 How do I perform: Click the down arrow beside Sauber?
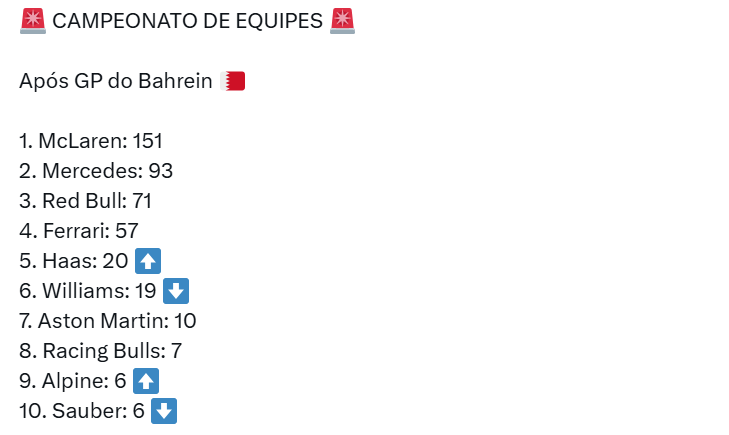[x=164, y=411]
